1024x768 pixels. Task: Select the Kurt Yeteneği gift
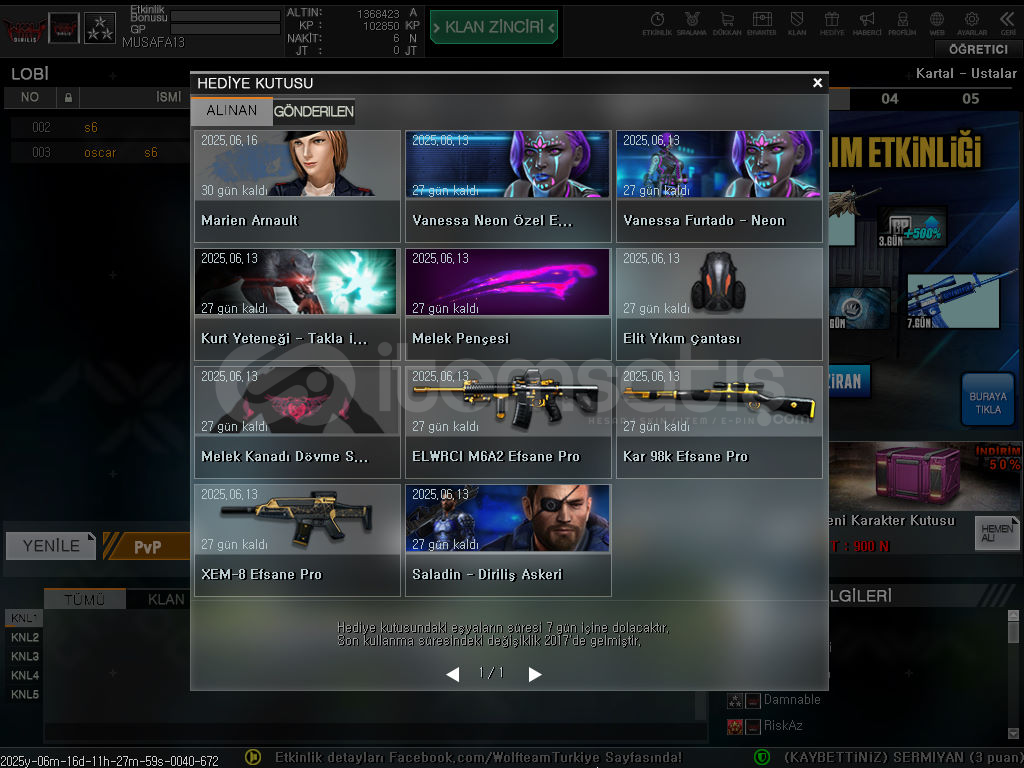click(297, 304)
